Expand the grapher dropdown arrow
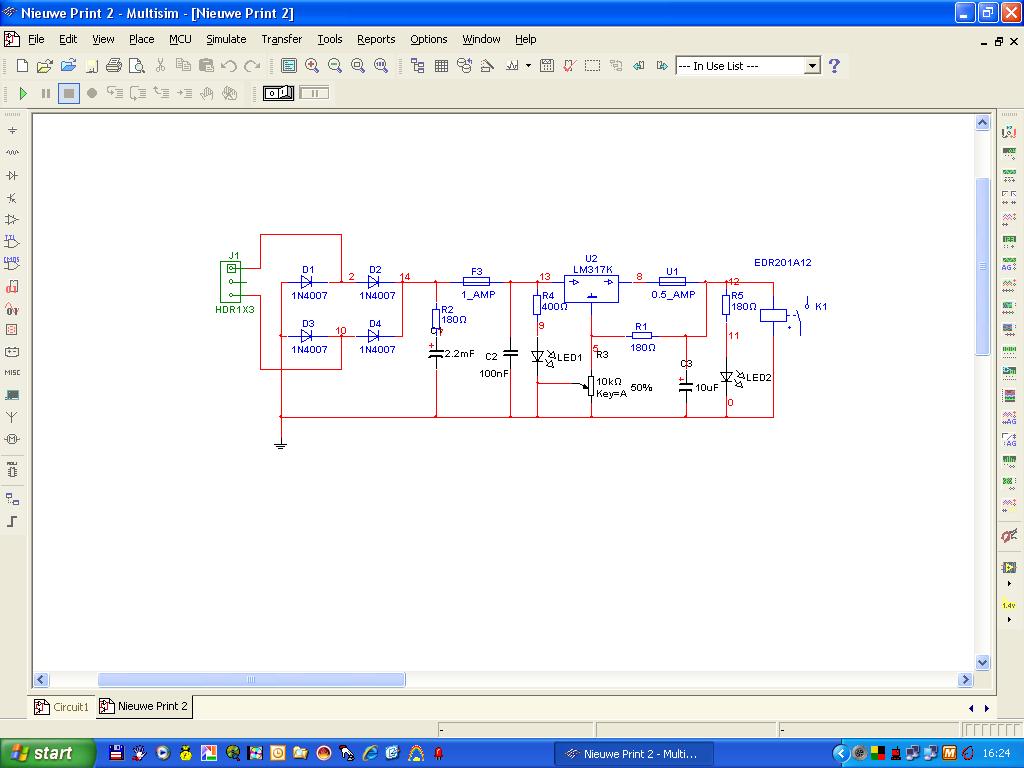1024x768 pixels. tap(529, 66)
